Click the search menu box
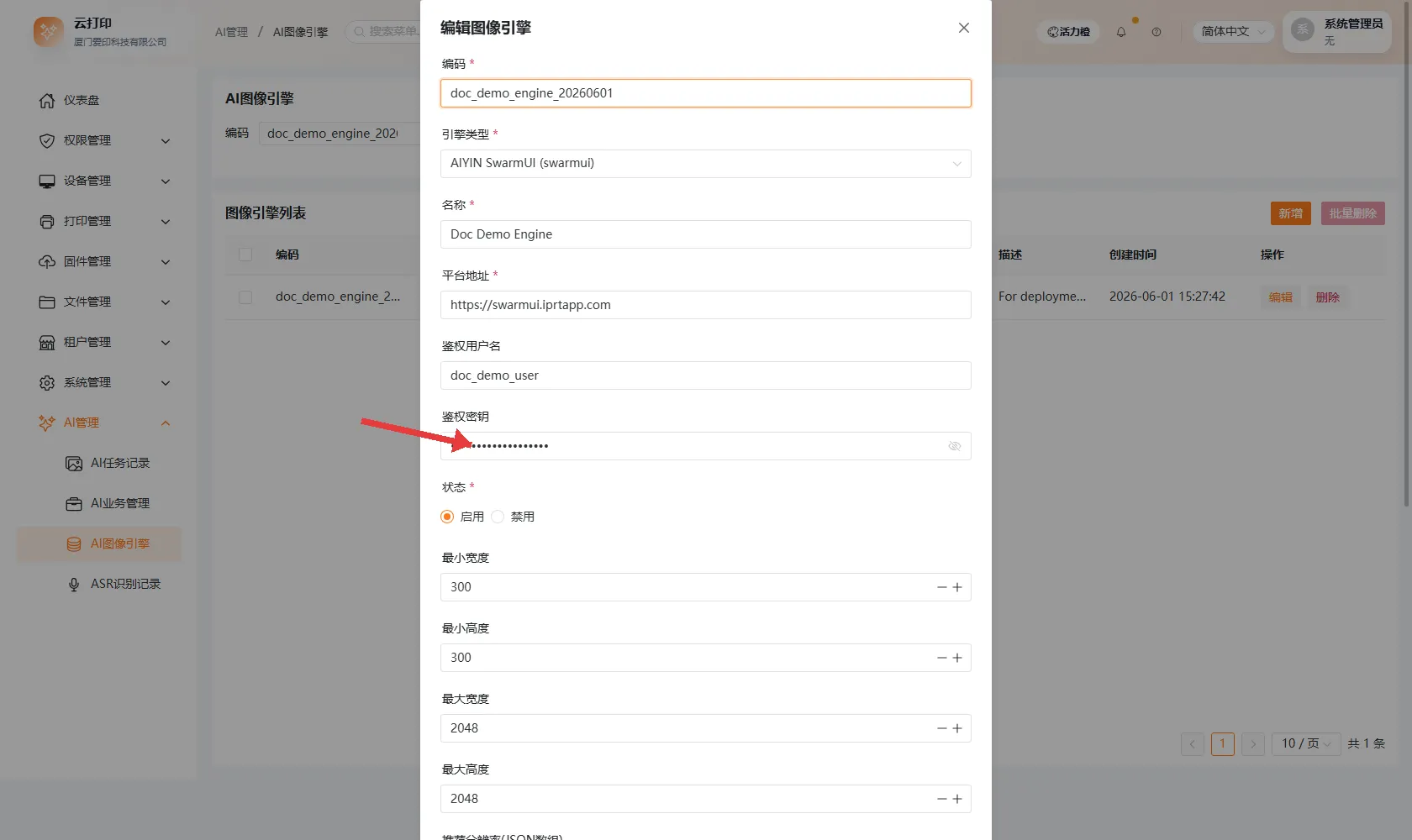Image resolution: width=1412 pixels, height=840 pixels. (383, 32)
